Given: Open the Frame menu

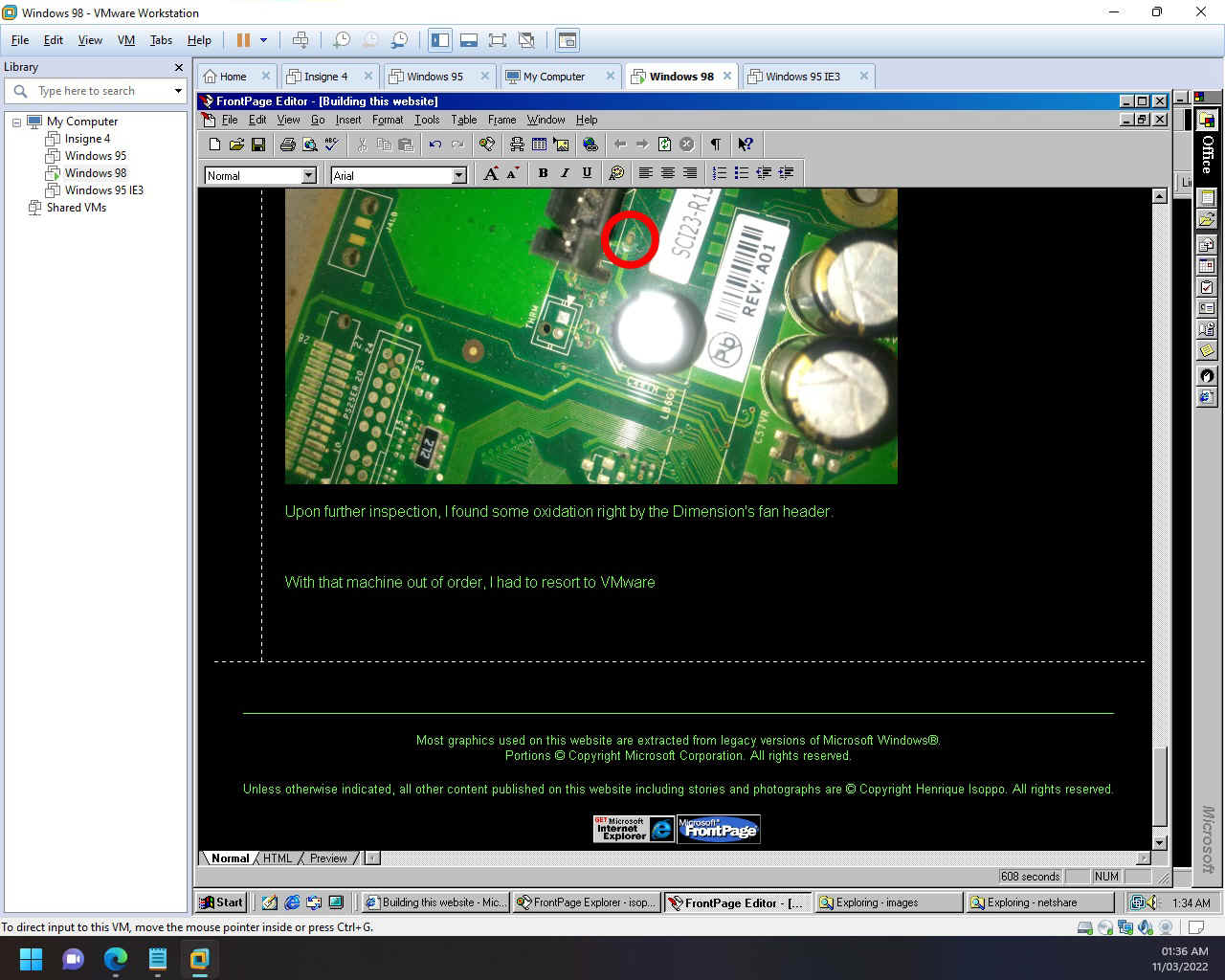Looking at the screenshot, I should (x=501, y=120).
